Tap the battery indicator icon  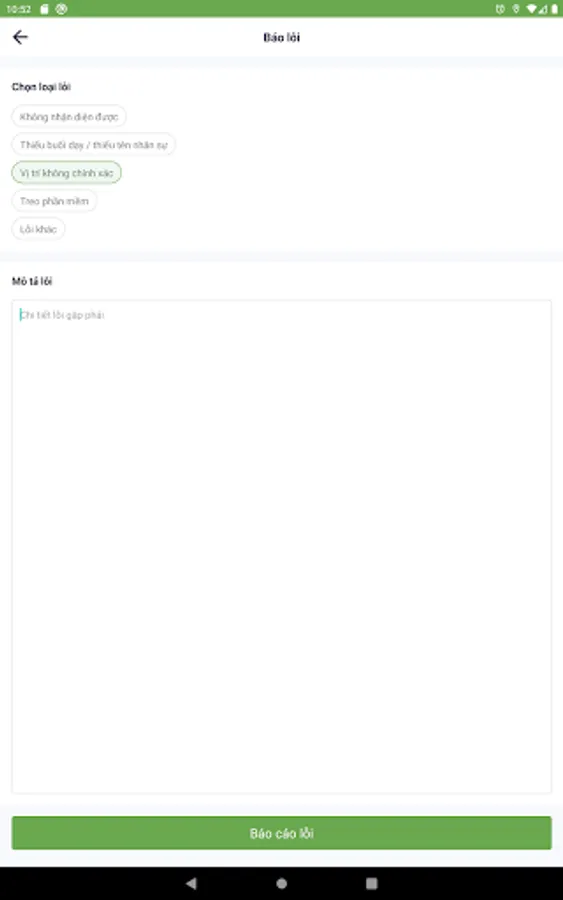tap(554, 9)
